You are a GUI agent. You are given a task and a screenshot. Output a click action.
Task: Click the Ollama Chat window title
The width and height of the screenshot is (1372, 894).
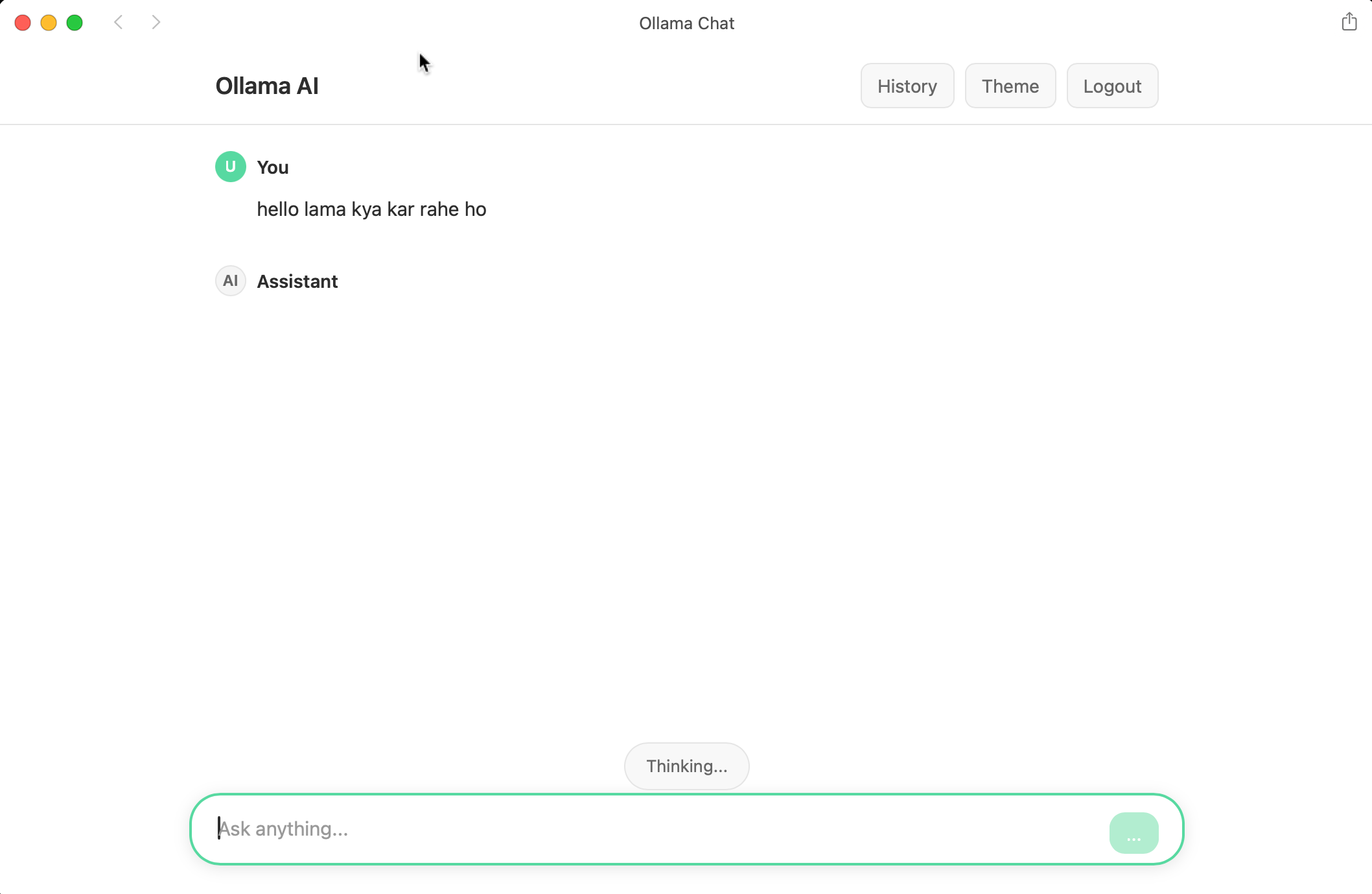coord(686,23)
